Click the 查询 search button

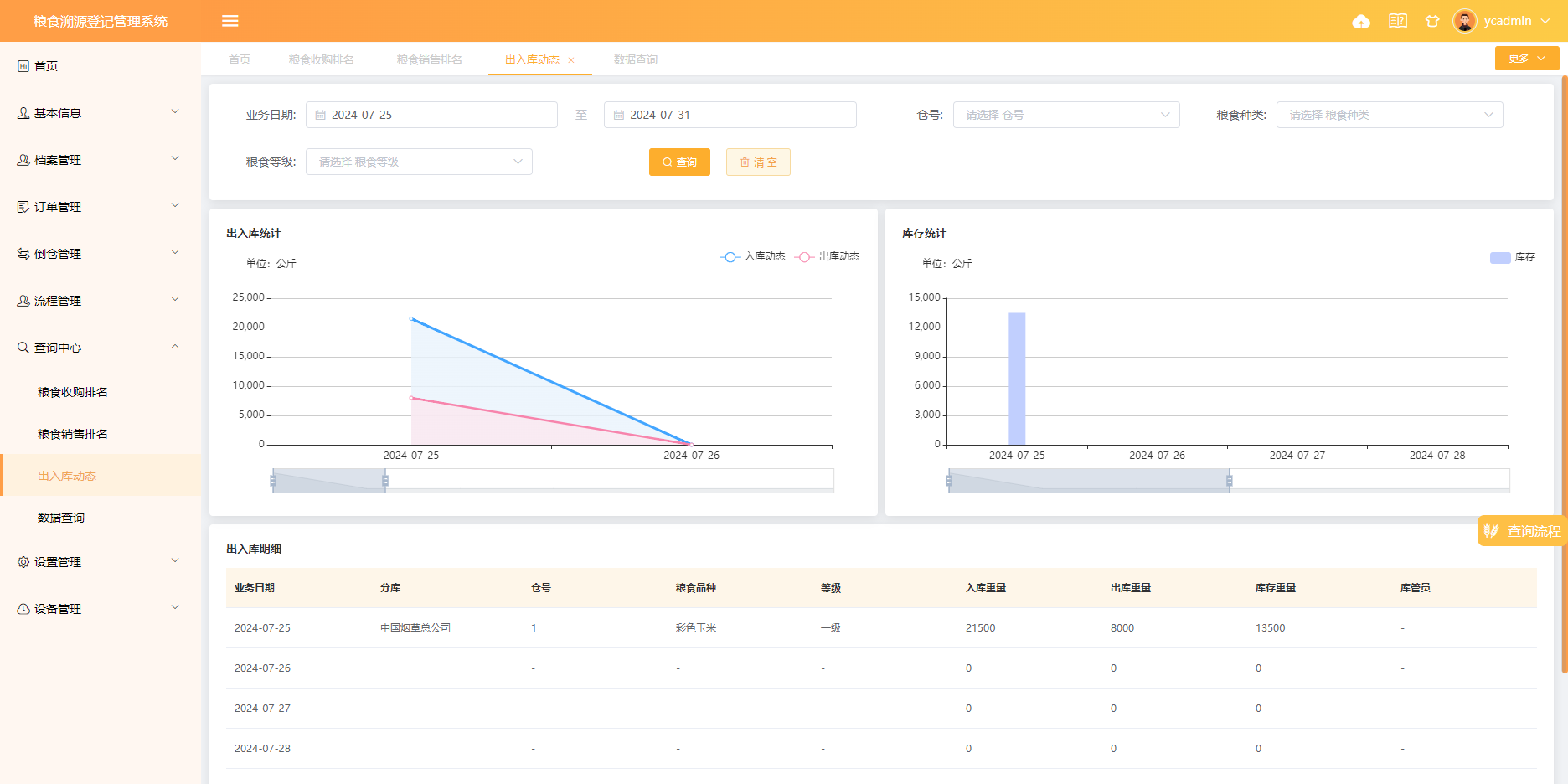click(679, 162)
